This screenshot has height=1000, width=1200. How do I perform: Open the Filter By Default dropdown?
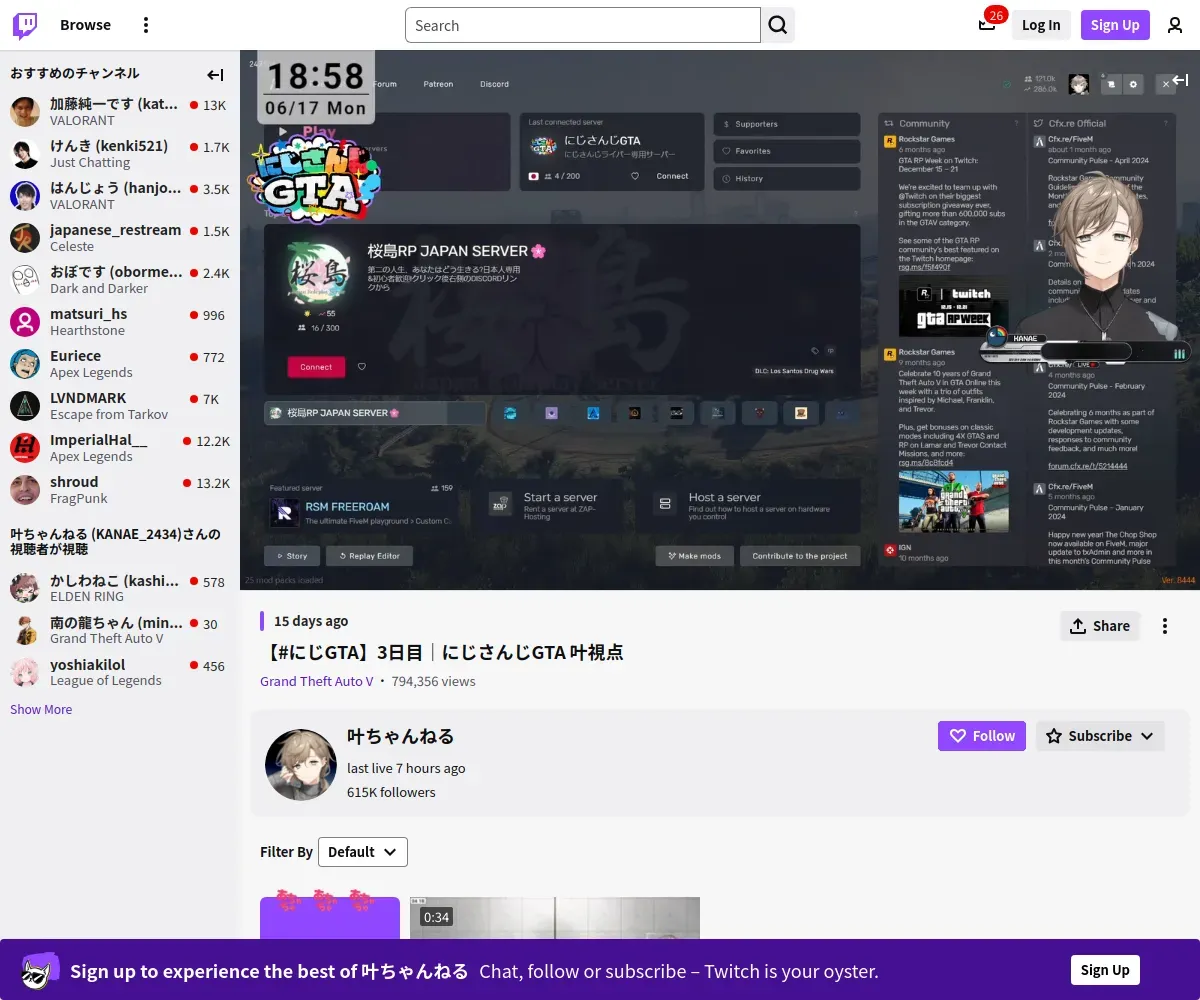click(x=363, y=852)
